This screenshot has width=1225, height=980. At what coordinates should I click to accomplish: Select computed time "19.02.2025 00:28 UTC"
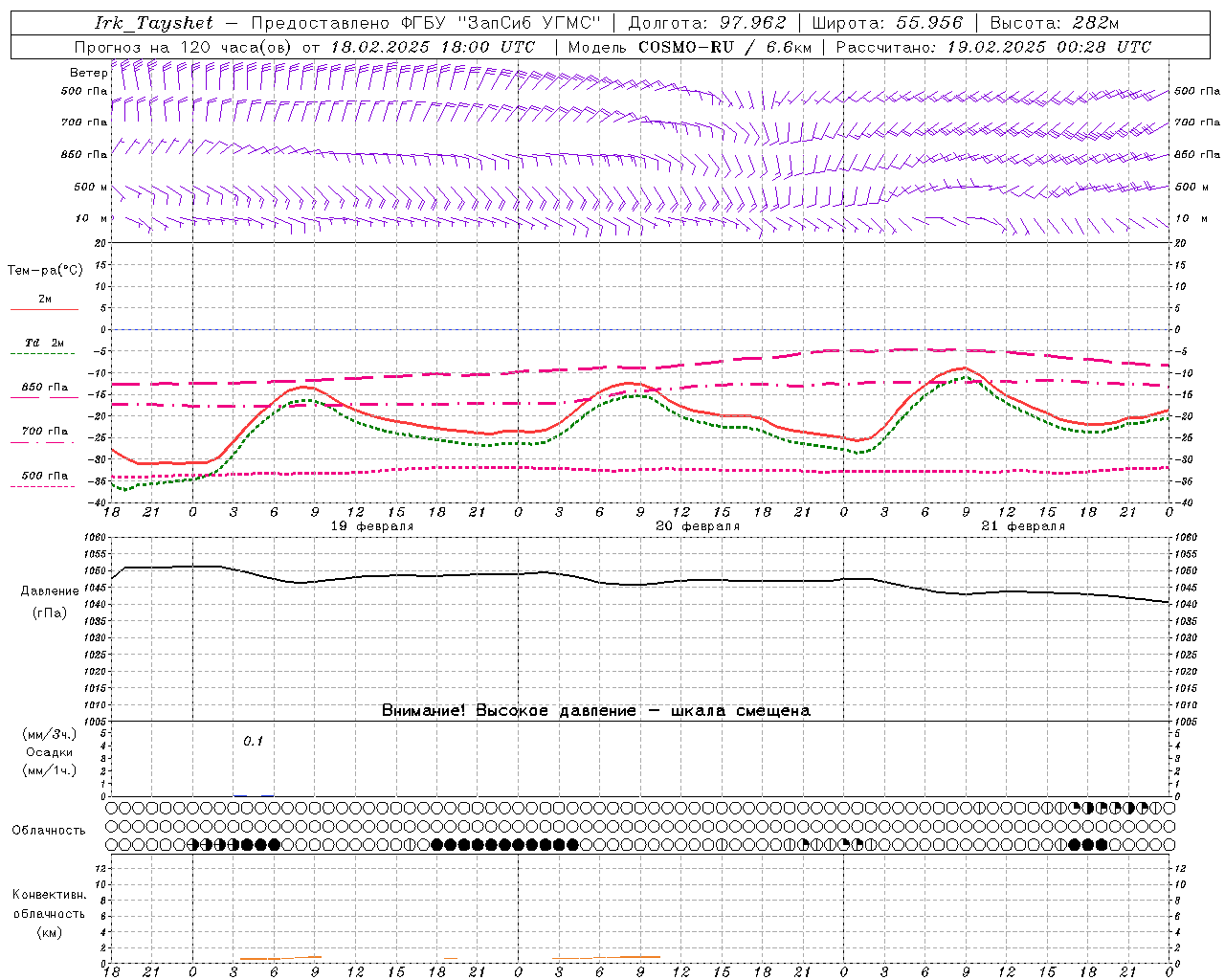[x=1049, y=47]
